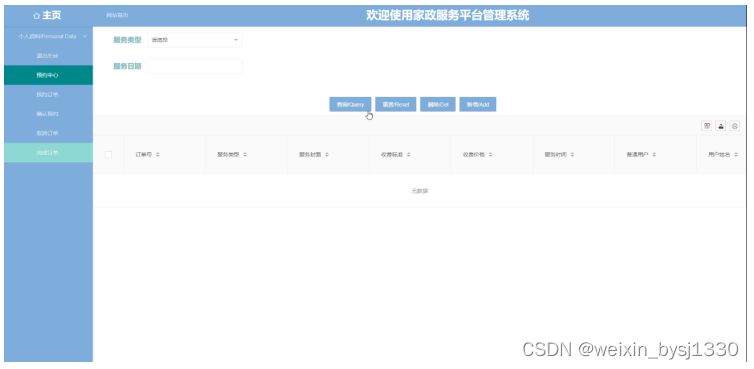Open 完成订单 in the sidebar
Image resolution: width=754 pixels, height=369 pixels.
[x=48, y=153]
